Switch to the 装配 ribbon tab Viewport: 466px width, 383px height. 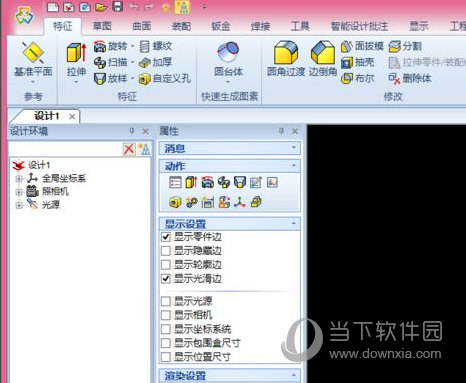click(x=181, y=26)
